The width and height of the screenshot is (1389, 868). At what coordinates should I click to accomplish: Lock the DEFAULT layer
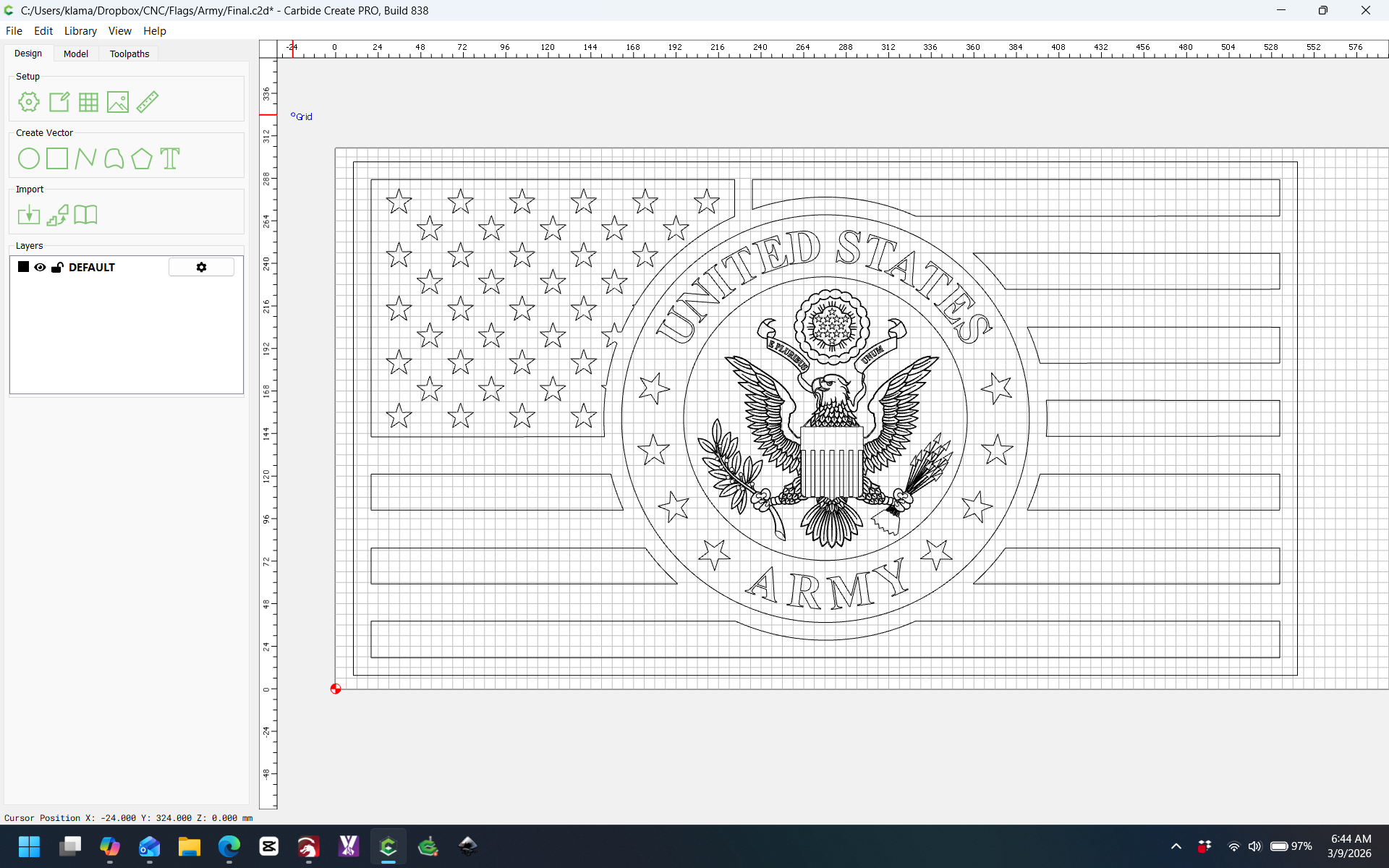tap(57, 267)
